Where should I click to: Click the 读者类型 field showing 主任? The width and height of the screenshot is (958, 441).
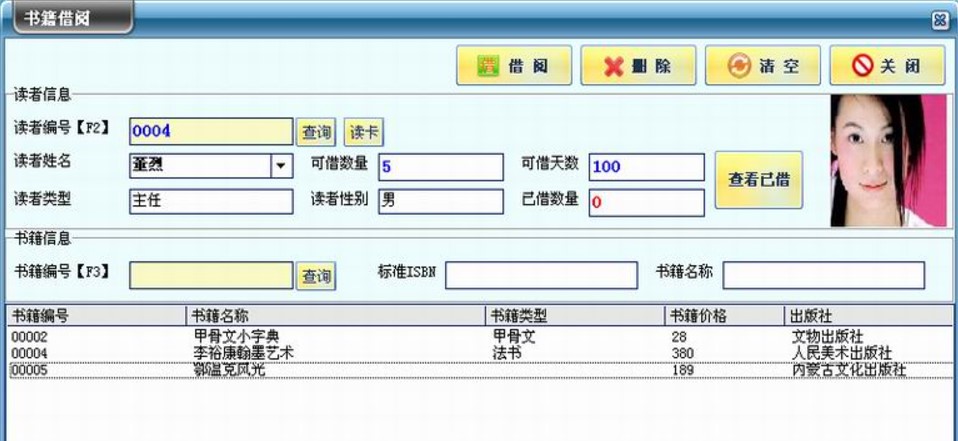[211, 202]
